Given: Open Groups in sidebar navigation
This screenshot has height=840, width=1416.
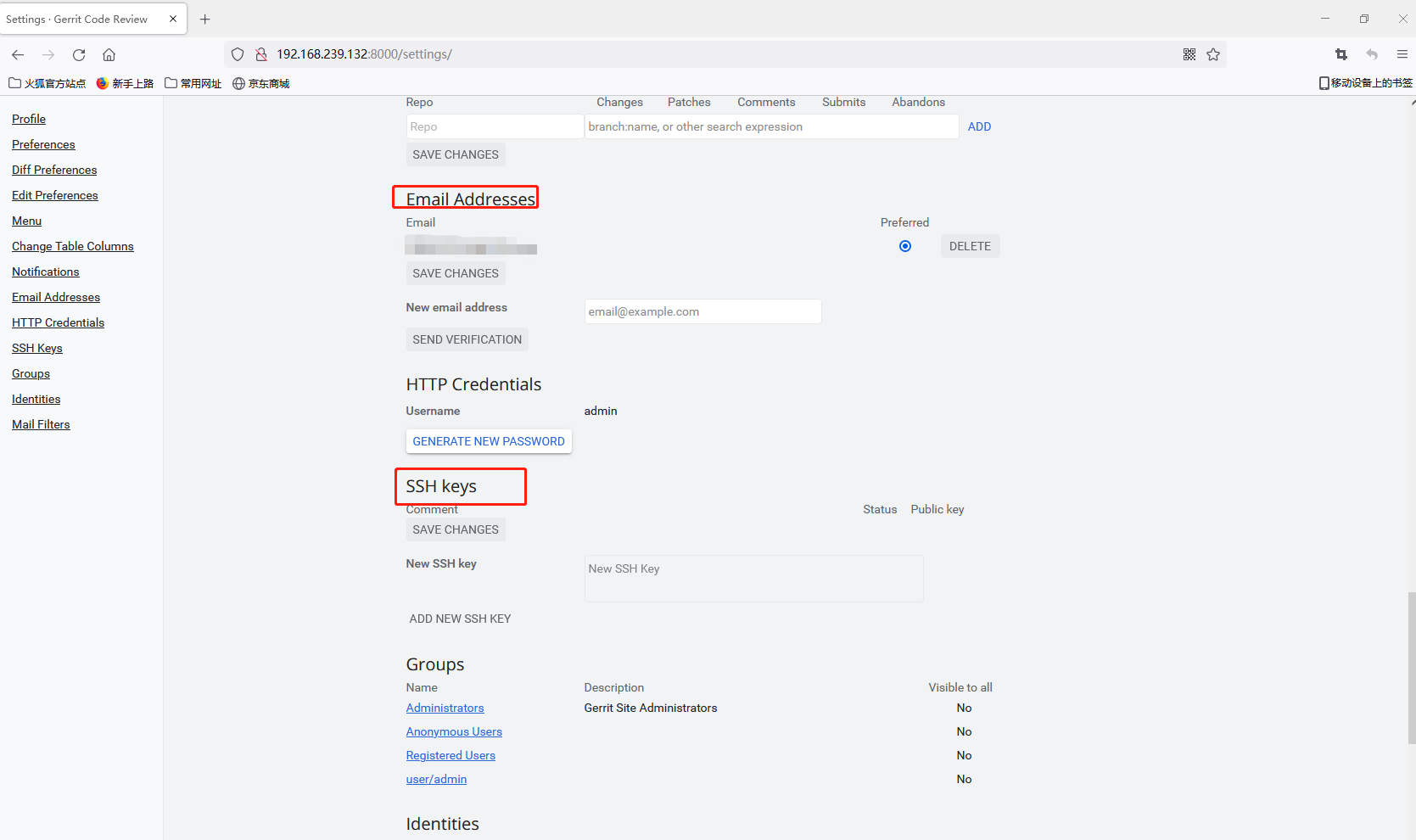Looking at the screenshot, I should 31,373.
